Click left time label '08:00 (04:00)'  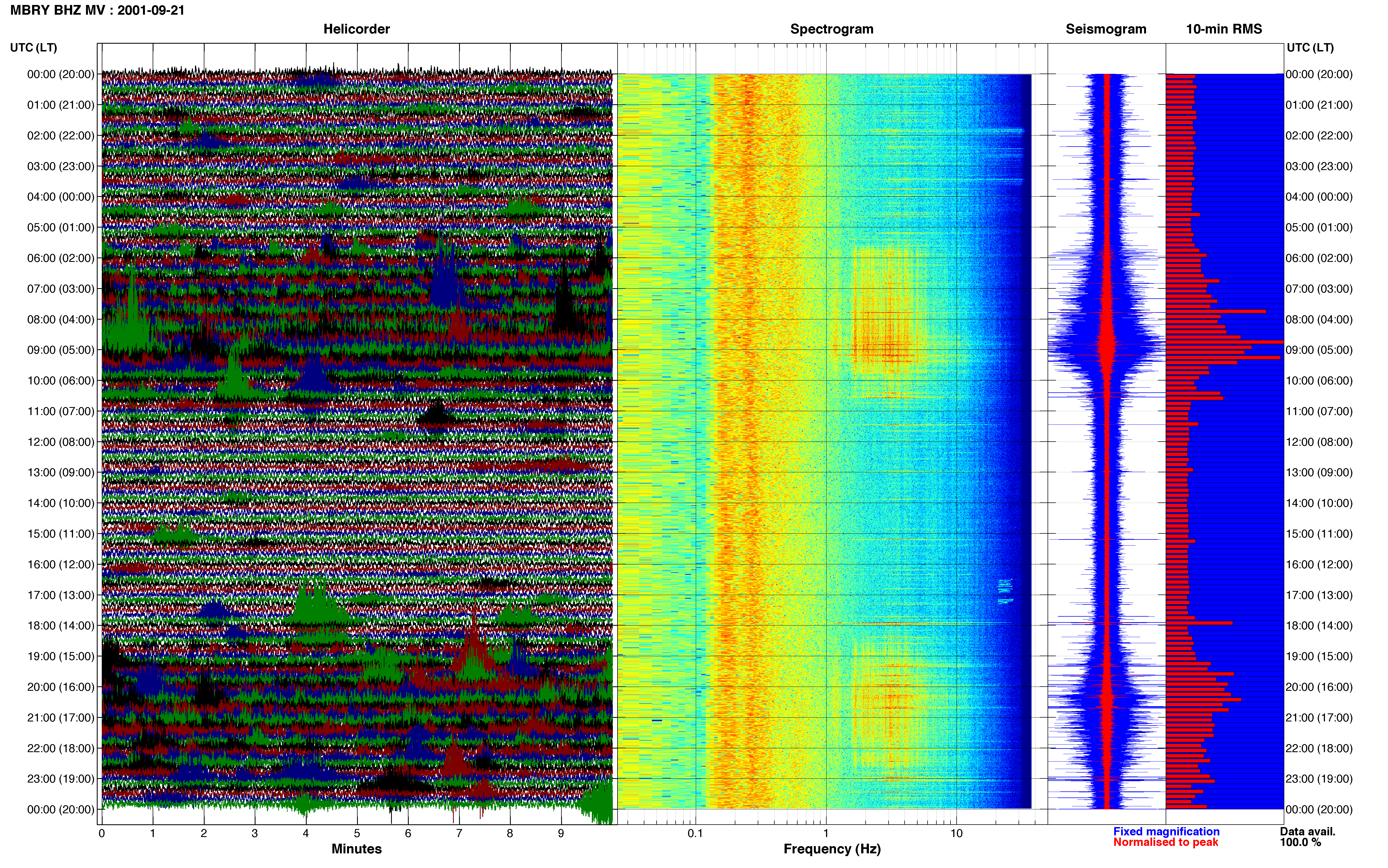tap(61, 319)
